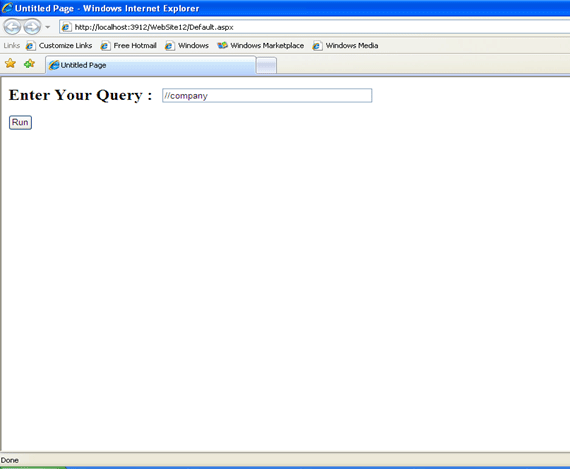Open Favorites Center star icon

pos(10,63)
